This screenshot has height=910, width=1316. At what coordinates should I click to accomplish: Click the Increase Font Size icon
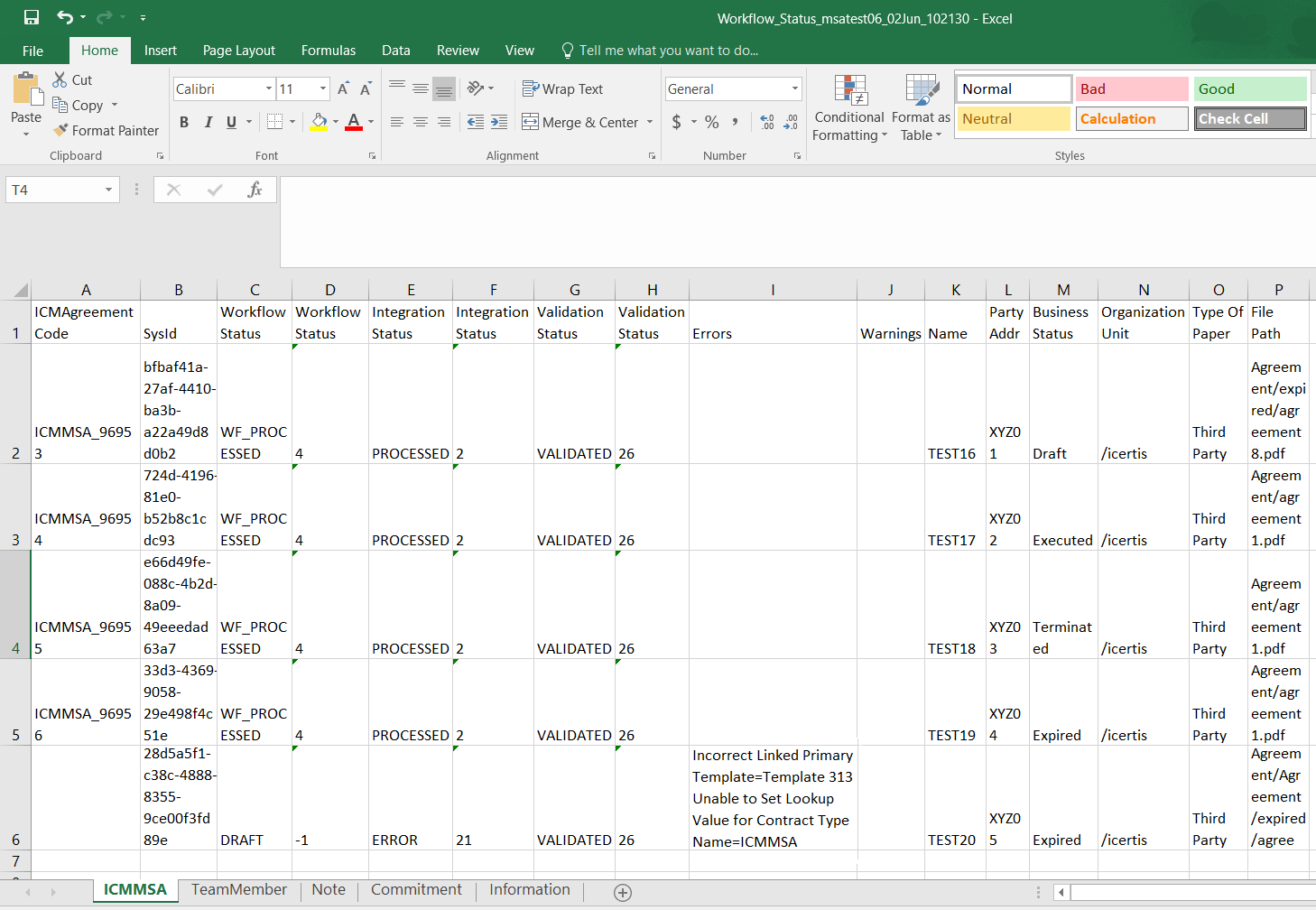(343, 88)
